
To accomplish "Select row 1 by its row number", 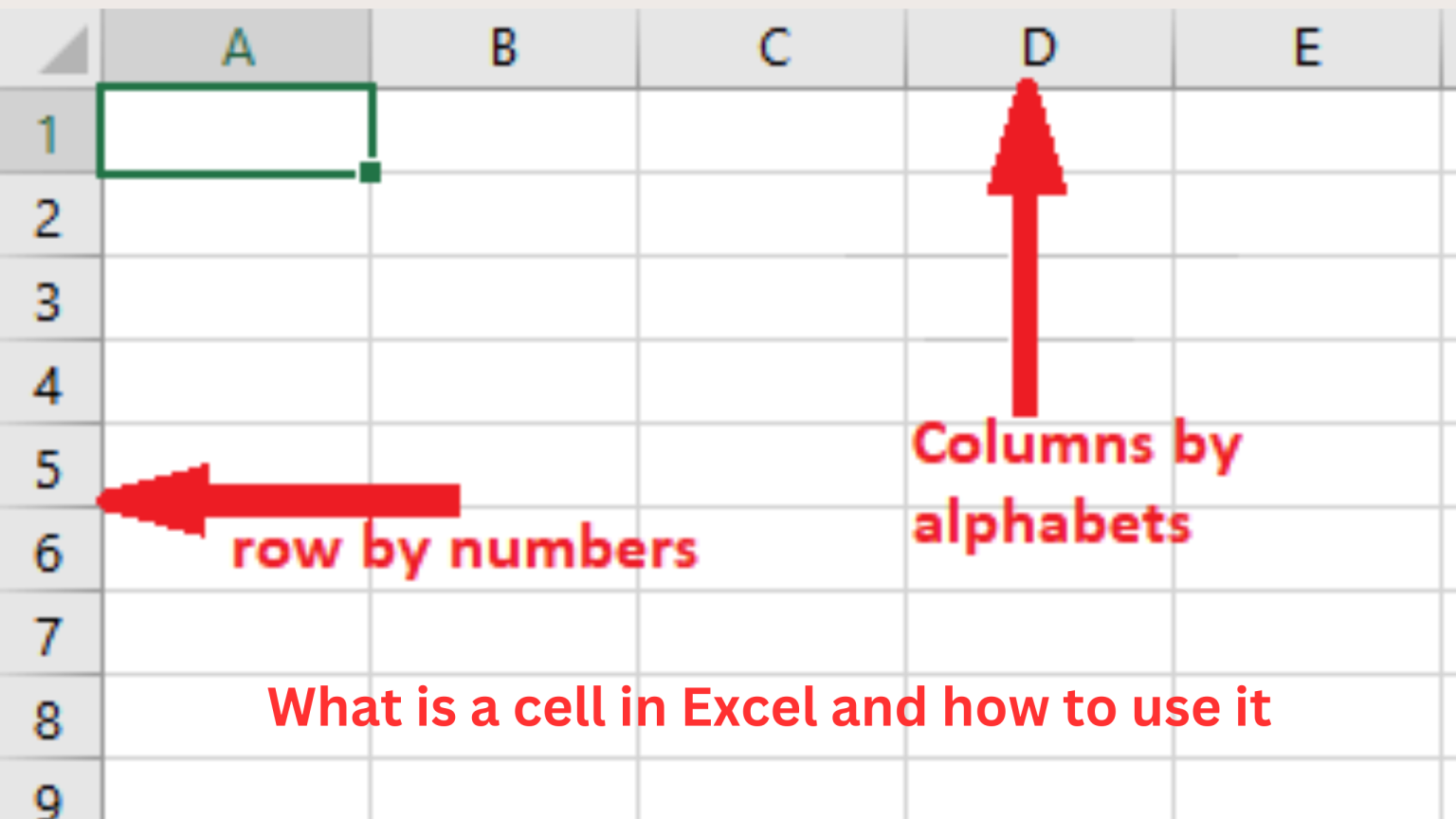I will click(47, 133).
